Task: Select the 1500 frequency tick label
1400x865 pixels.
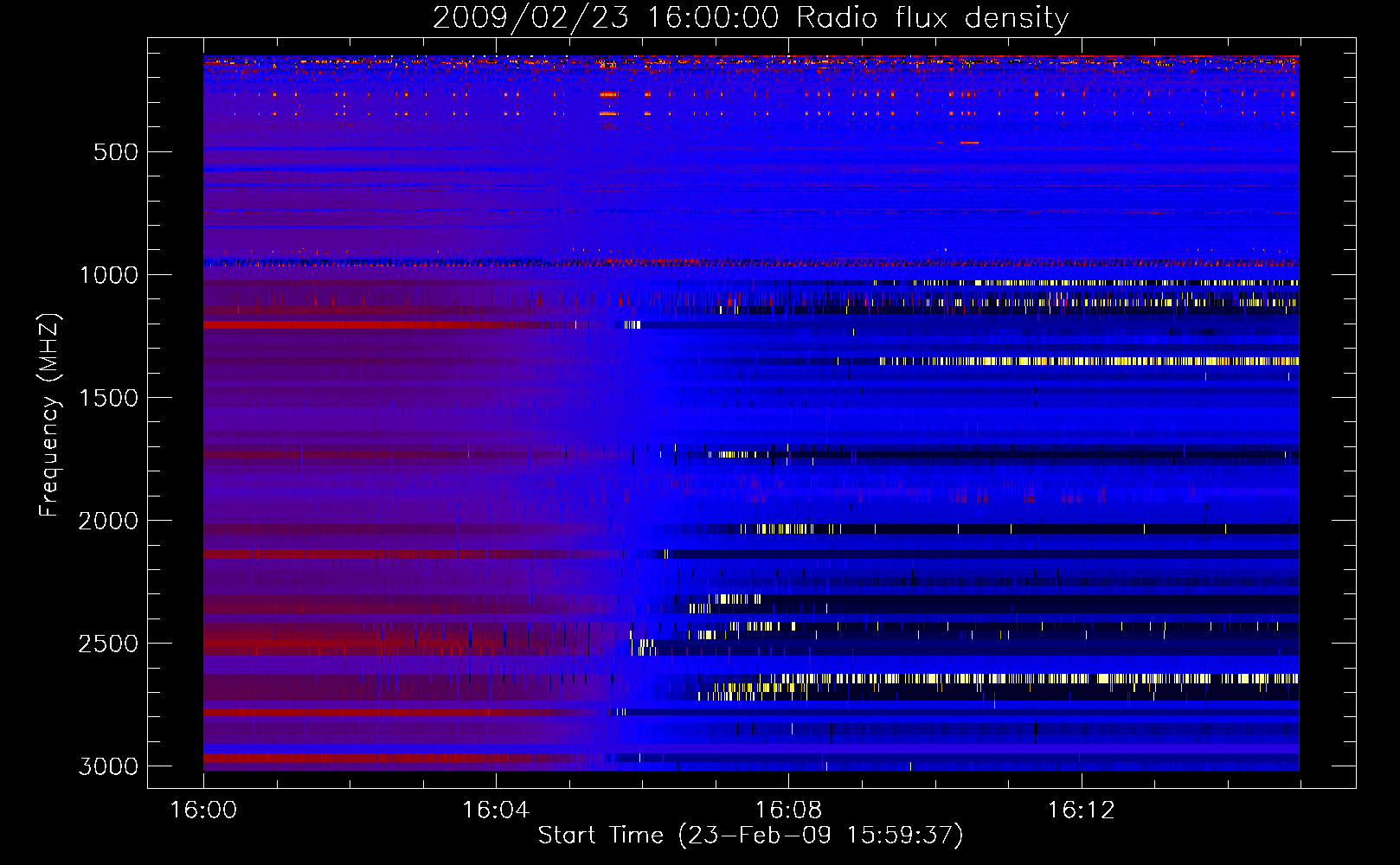Action: (x=108, y=398)
